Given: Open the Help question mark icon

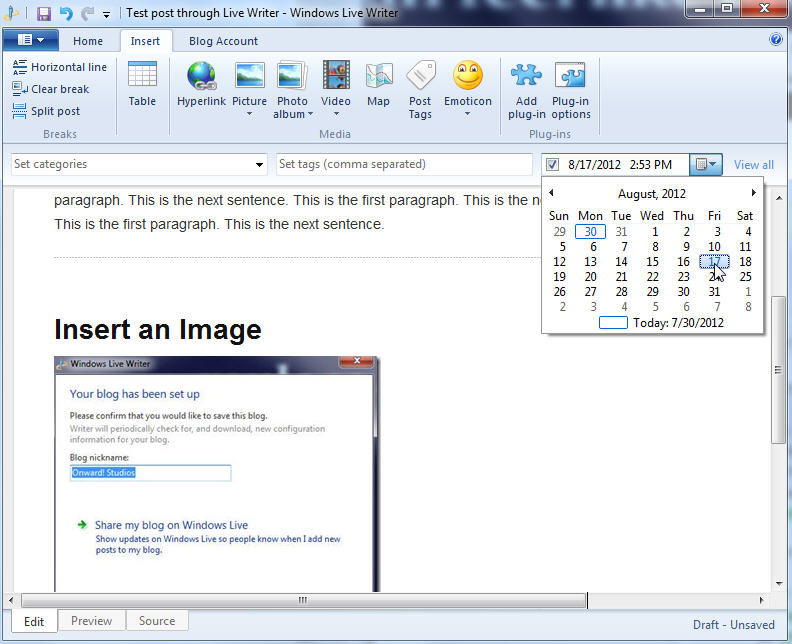Looking at the screenshot, I should (x=775, y=39).
